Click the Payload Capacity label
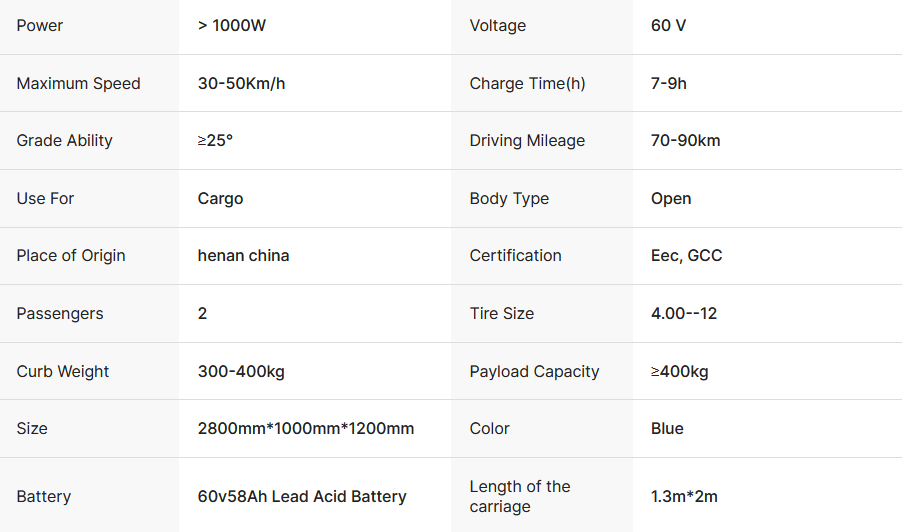This screenshot has height=532, width=902. click(x=534, y=372)
